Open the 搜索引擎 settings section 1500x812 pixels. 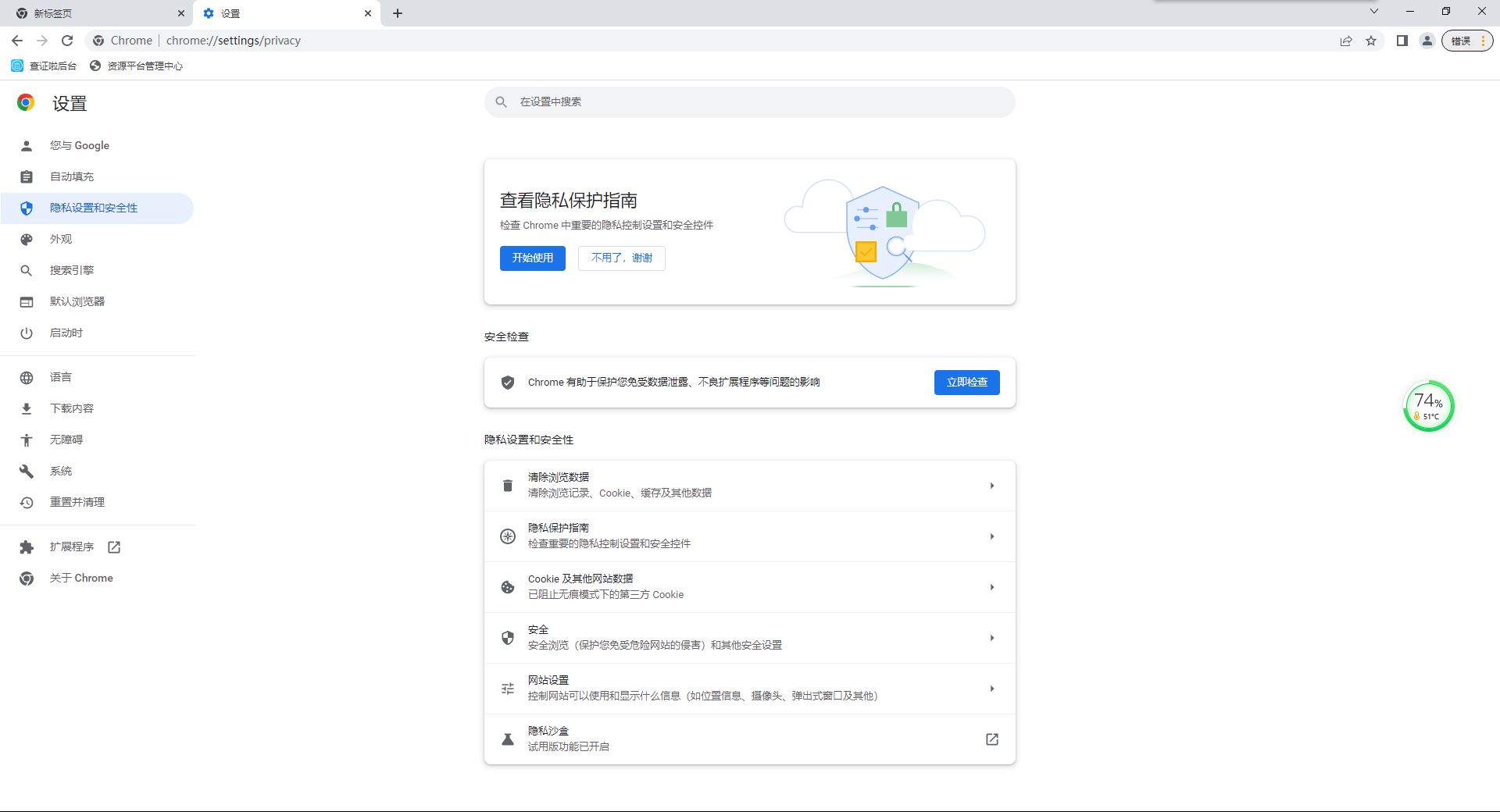point(71,270)
